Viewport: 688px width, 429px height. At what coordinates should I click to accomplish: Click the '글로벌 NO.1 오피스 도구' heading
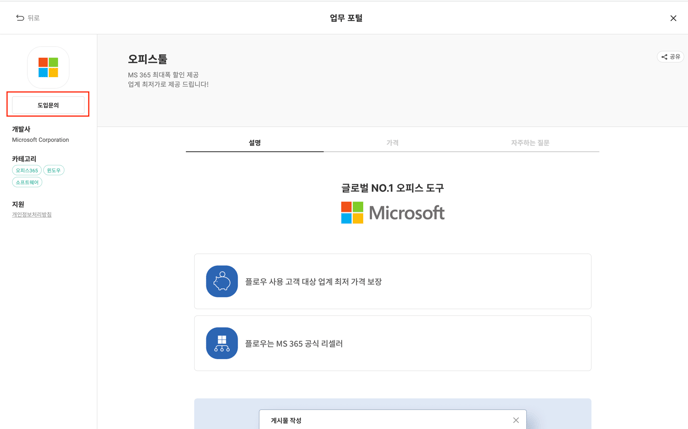[x=393, y=188]
